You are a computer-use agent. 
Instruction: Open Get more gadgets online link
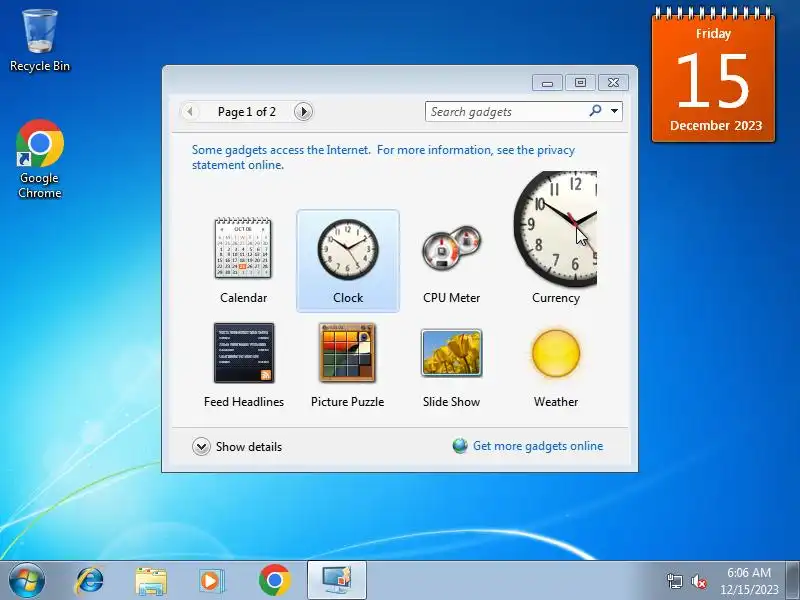tap(538, 446)
